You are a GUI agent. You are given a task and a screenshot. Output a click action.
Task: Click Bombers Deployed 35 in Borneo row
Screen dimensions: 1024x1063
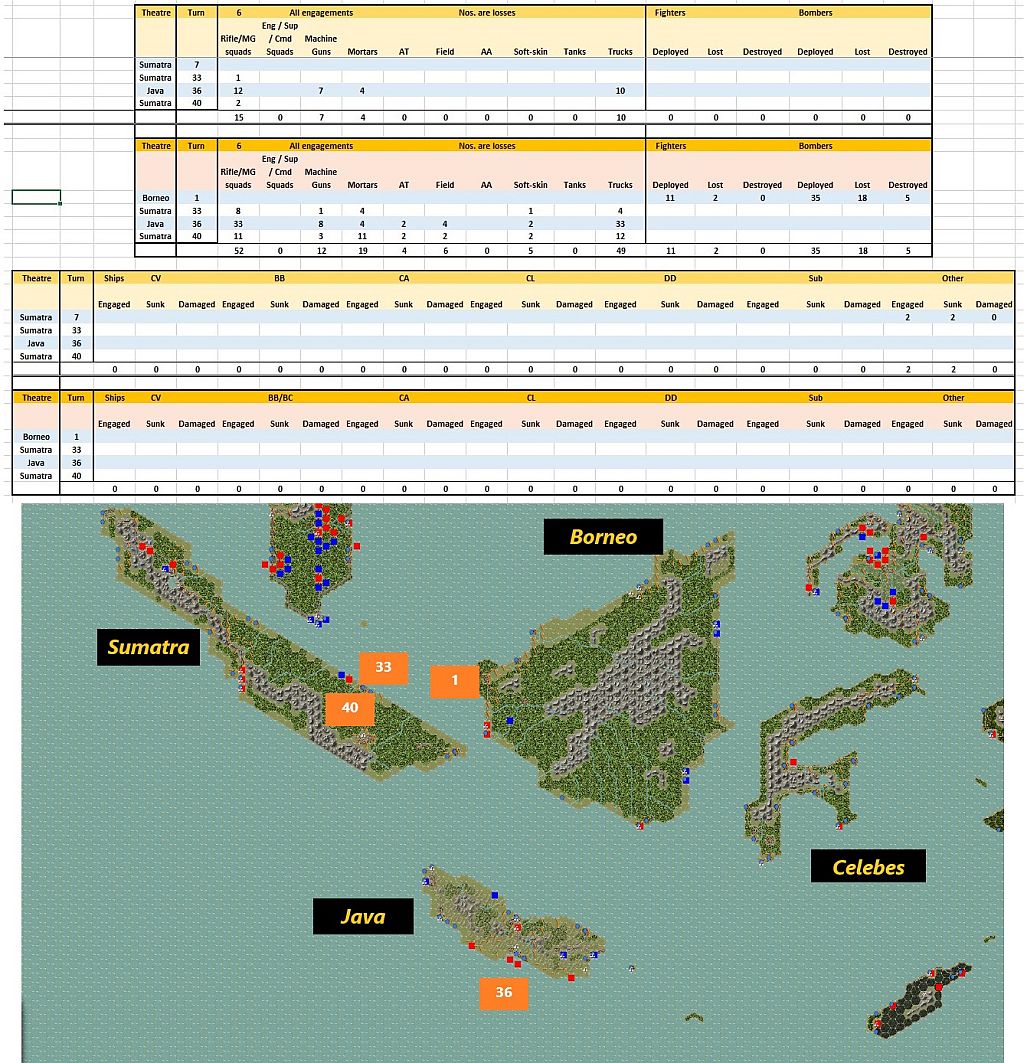click(x=815, y=198)
